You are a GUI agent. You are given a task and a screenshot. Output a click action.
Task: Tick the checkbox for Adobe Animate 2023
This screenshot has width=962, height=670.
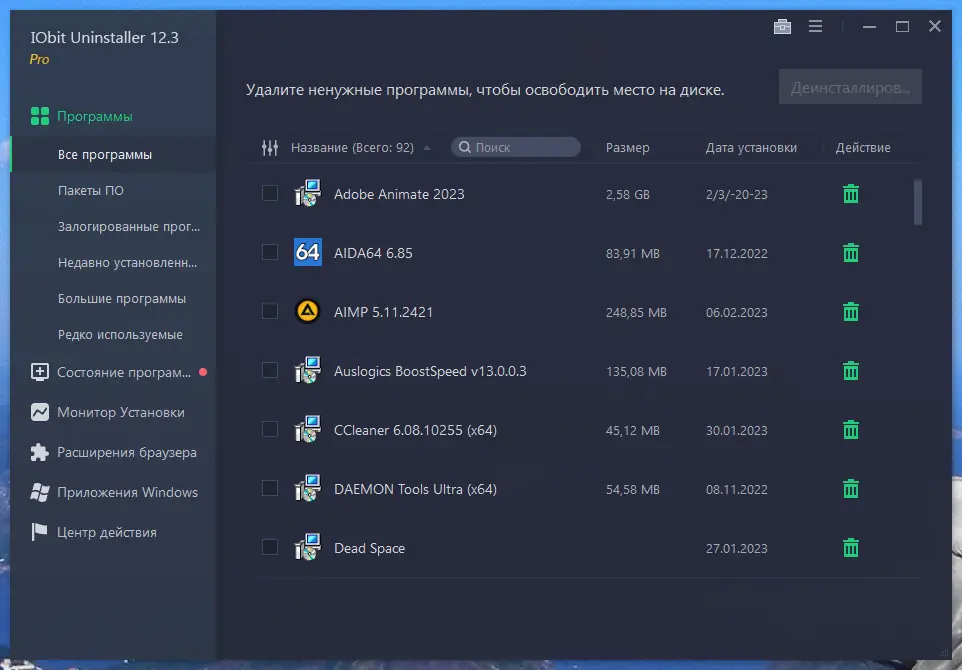pyautogui.click(x=270, y=193)
